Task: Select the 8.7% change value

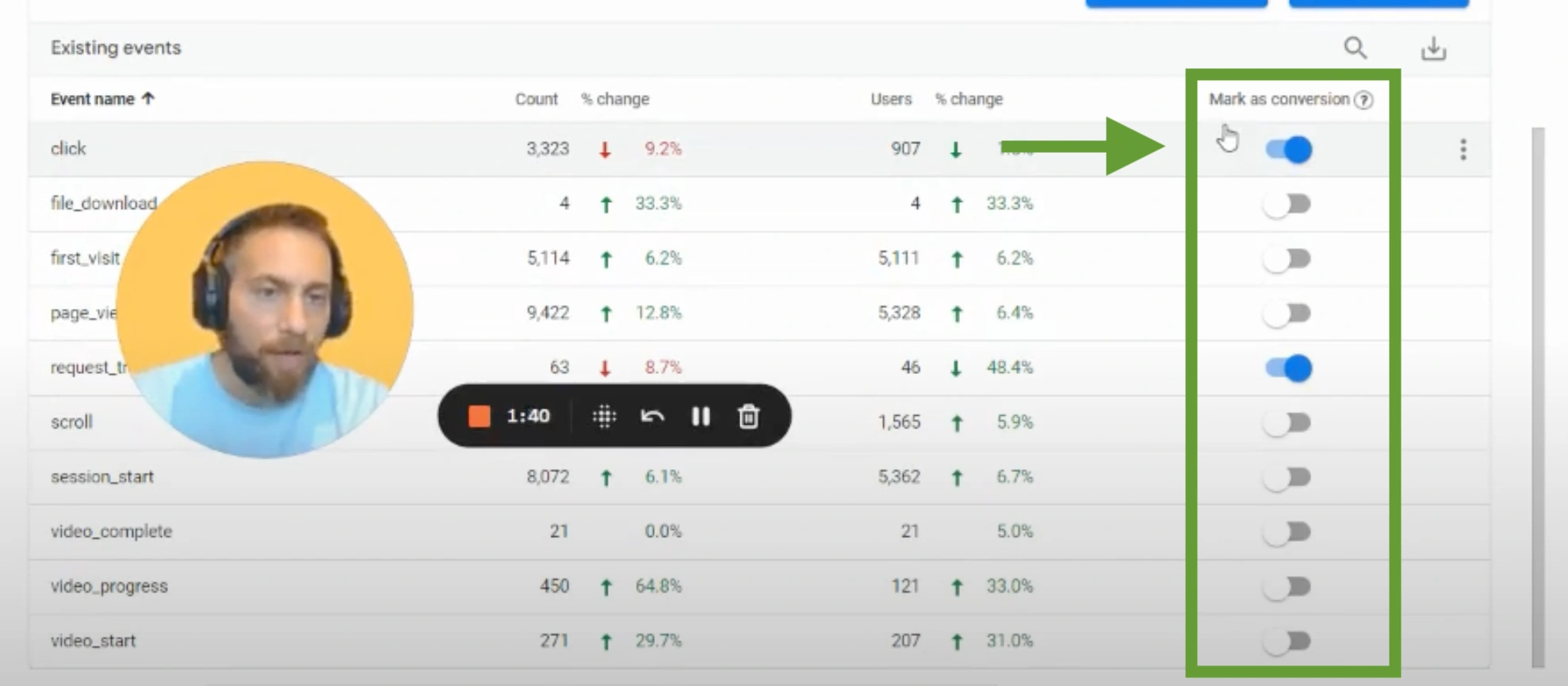Action: coord(663,368)
